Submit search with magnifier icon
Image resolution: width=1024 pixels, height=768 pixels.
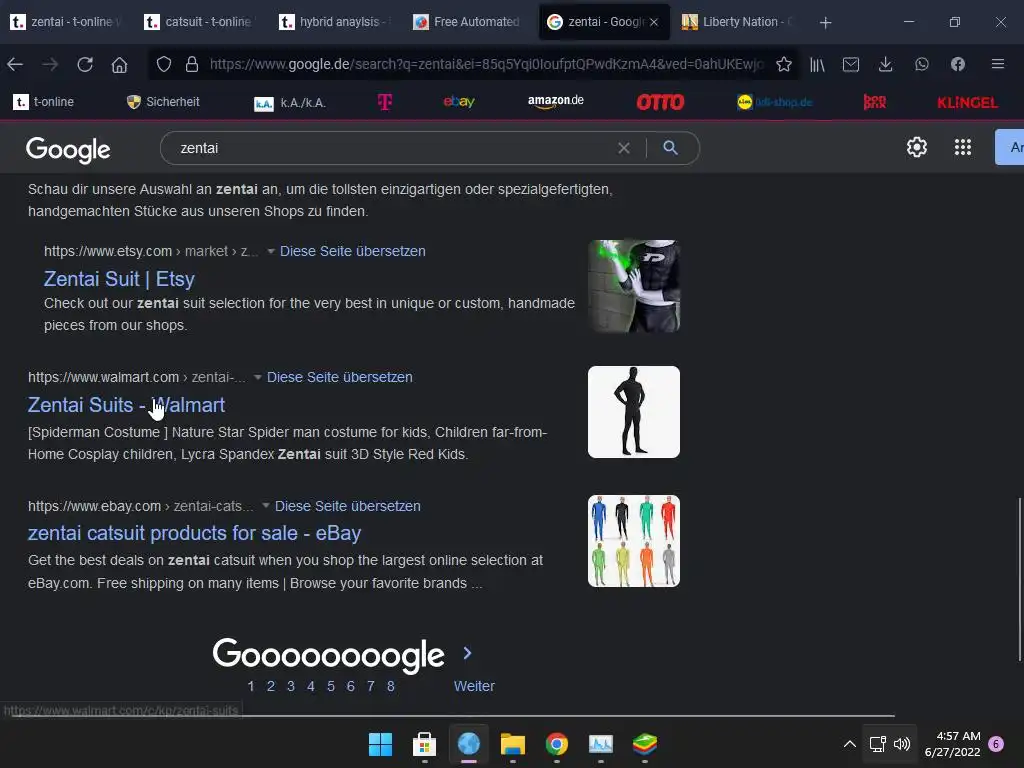670,148
